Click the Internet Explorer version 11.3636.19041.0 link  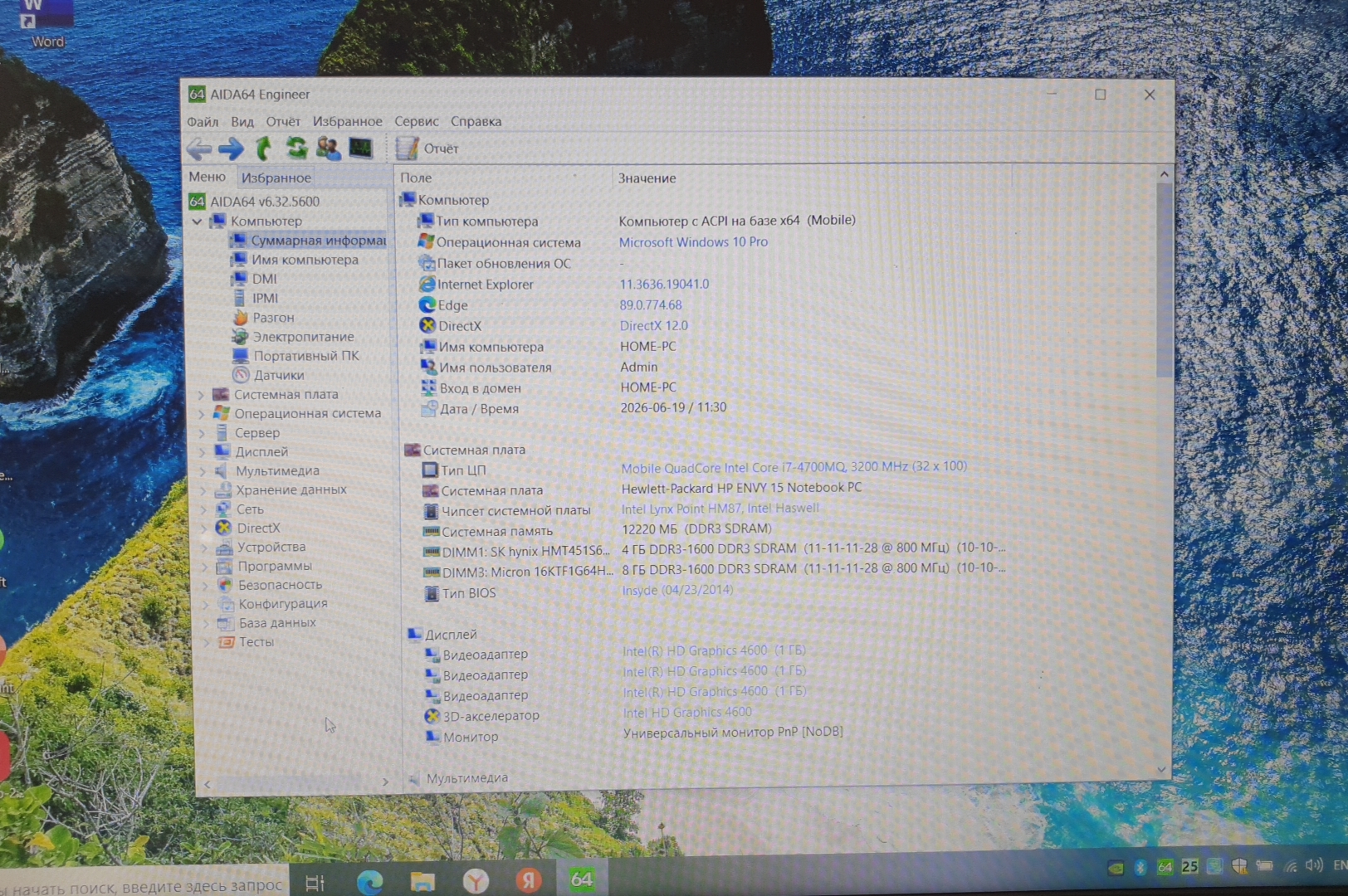(x=664, y=284)
